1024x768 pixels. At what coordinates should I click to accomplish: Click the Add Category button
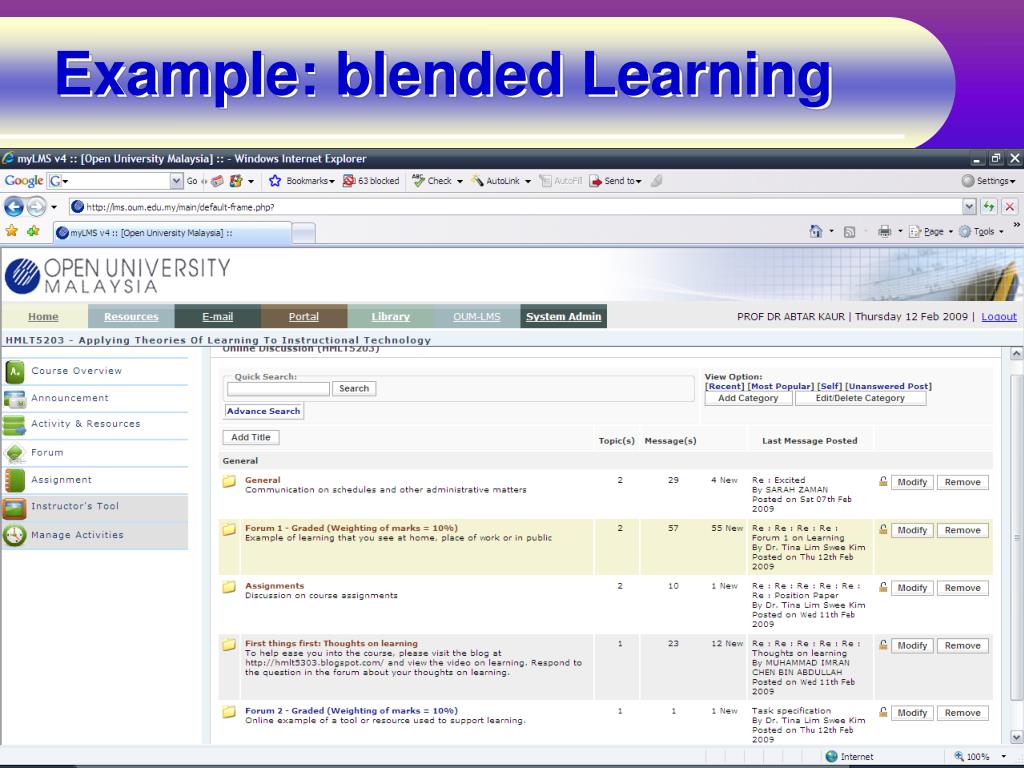coord(748,398)
